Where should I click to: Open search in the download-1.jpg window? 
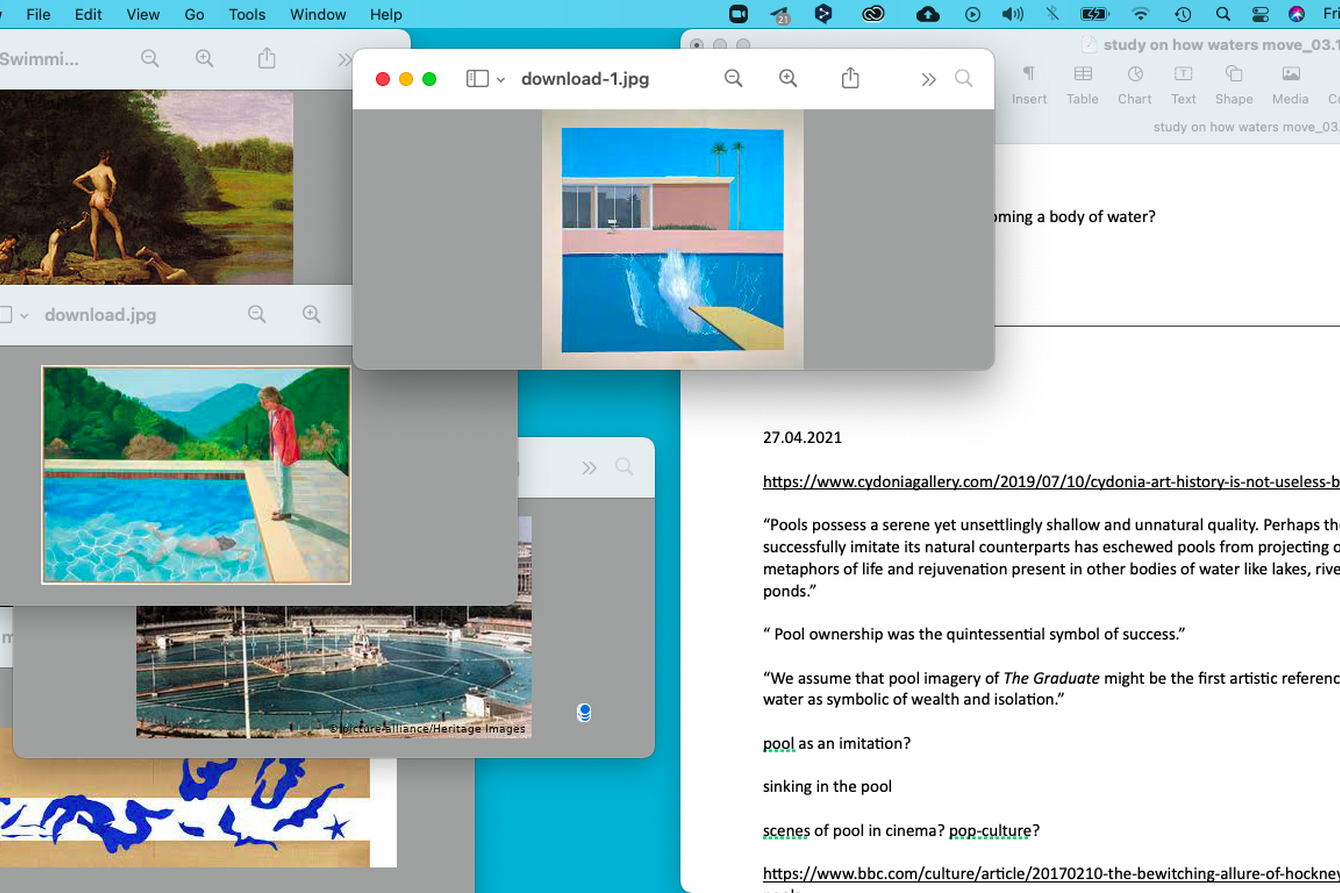tap(963, 78)
